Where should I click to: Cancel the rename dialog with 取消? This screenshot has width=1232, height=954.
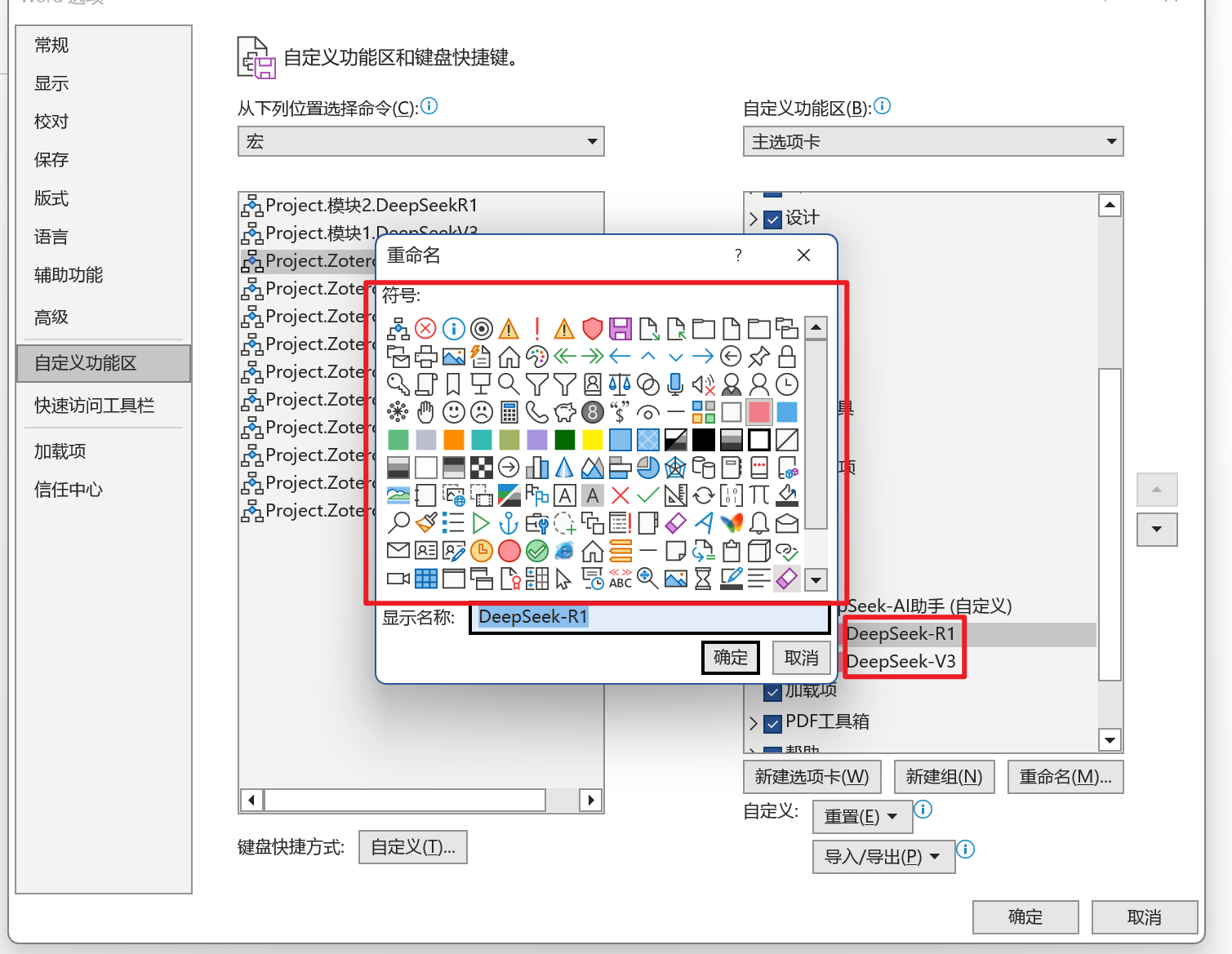802,658
